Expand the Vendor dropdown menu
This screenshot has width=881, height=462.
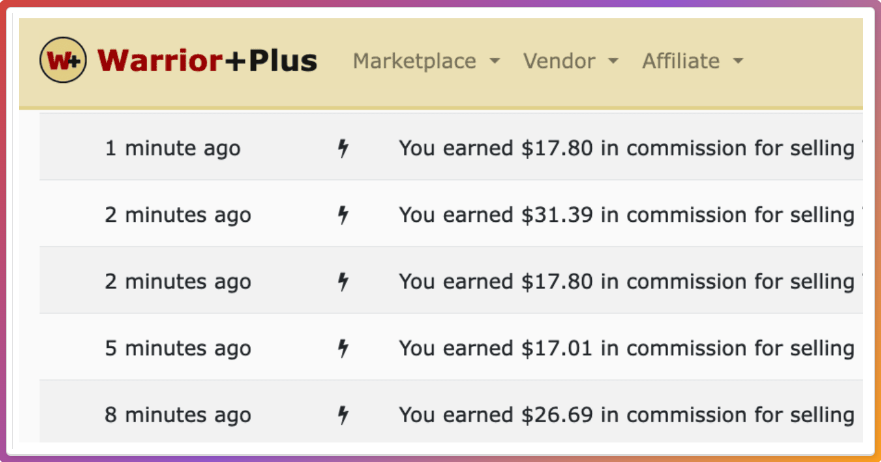pyautogui.click(x=570, y=61)
